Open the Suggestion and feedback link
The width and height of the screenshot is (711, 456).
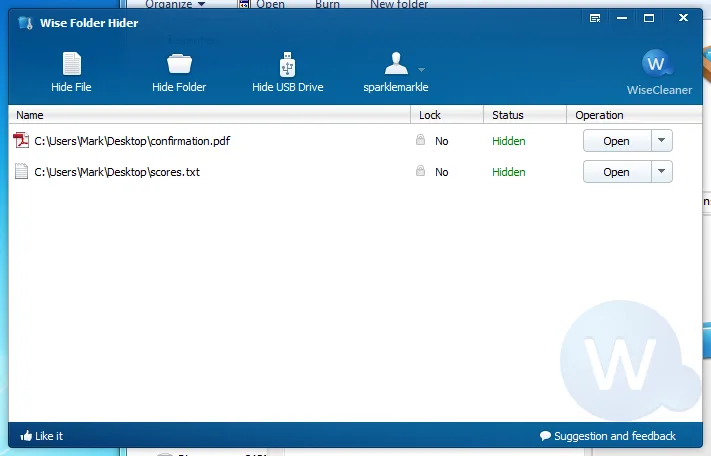(x=608, y=436)
